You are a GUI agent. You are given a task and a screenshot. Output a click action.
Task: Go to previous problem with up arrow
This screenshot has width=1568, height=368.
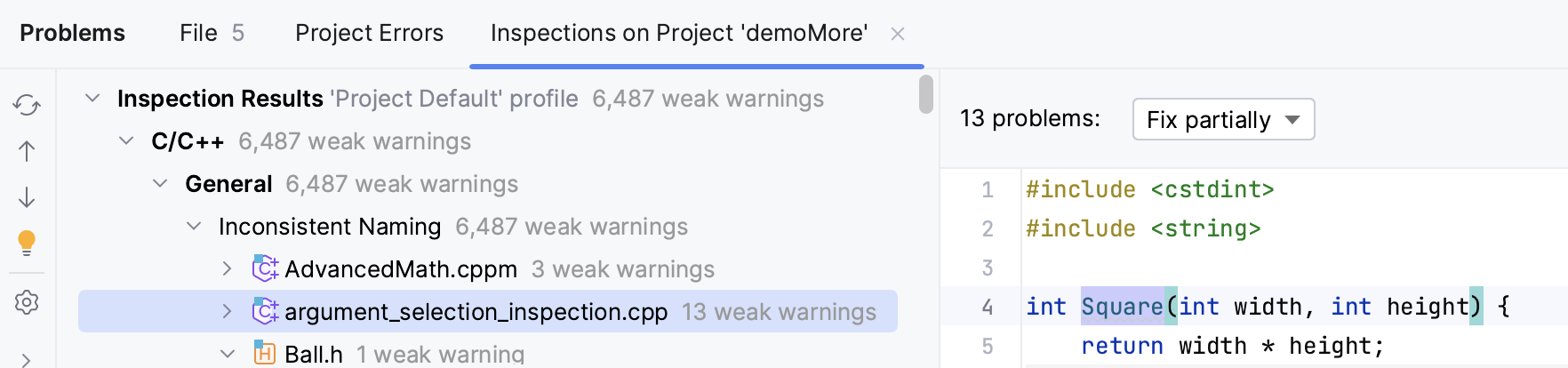point(27,151)
